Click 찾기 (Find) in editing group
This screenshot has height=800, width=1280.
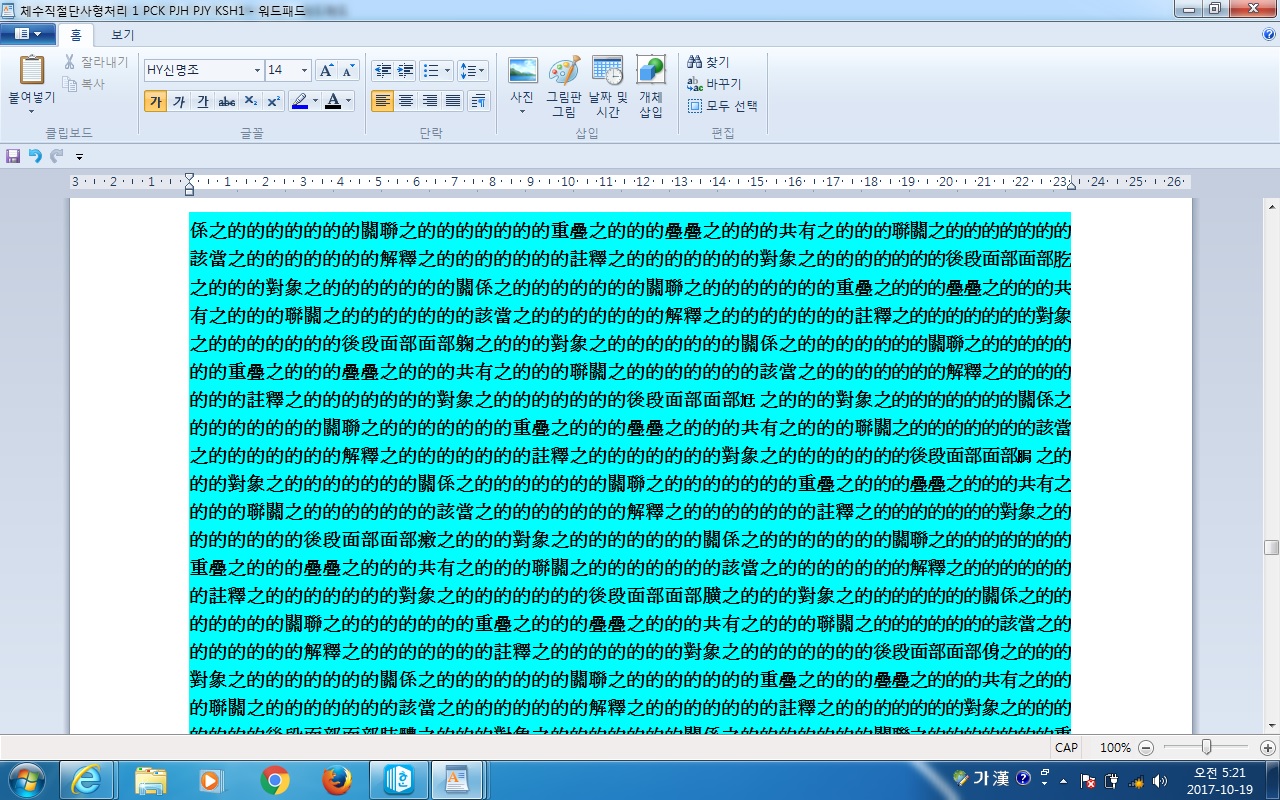709,62
